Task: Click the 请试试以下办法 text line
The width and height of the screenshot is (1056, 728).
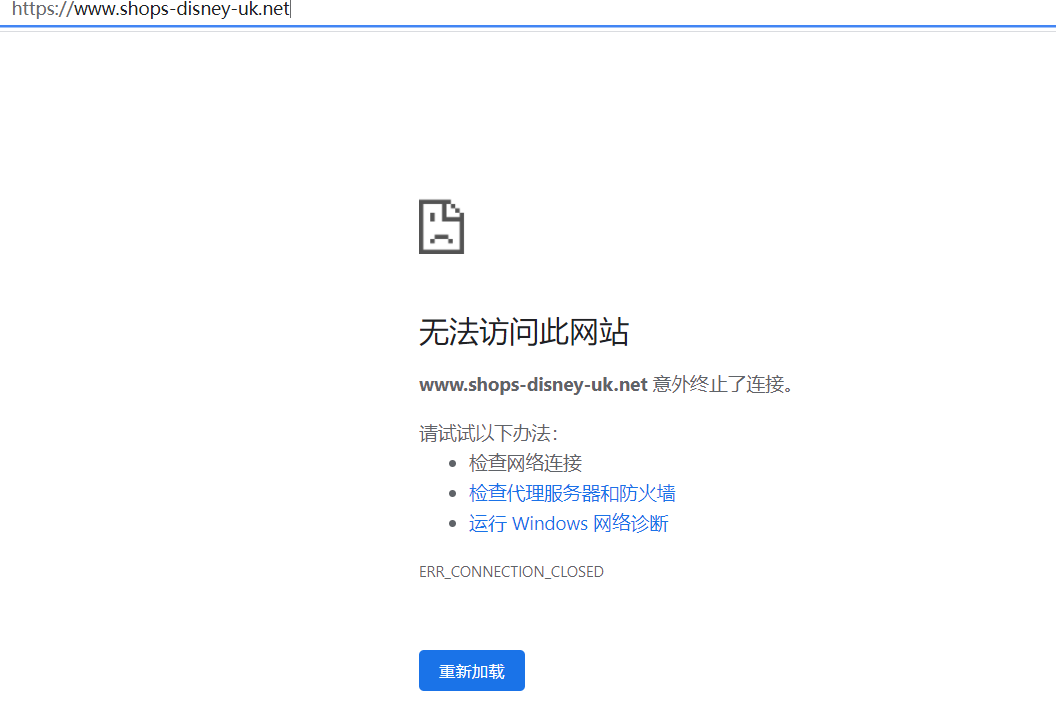Action: [x=488, y=433]
